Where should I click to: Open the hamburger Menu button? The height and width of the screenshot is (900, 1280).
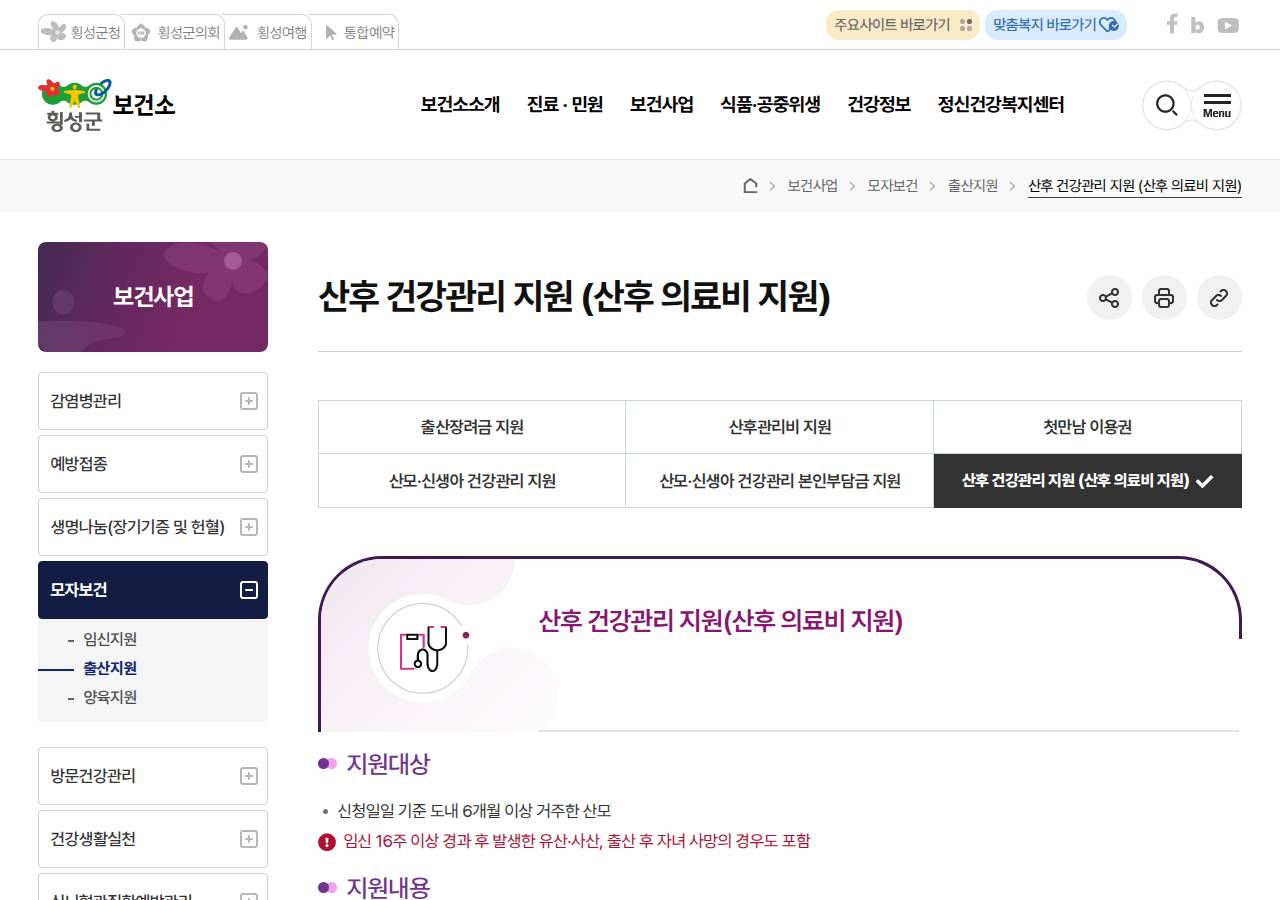pyautogui.click(x=1217, y=105)
